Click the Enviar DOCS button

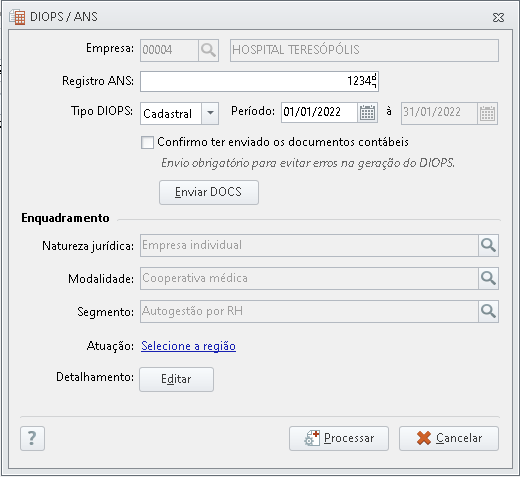pos(209,192)
